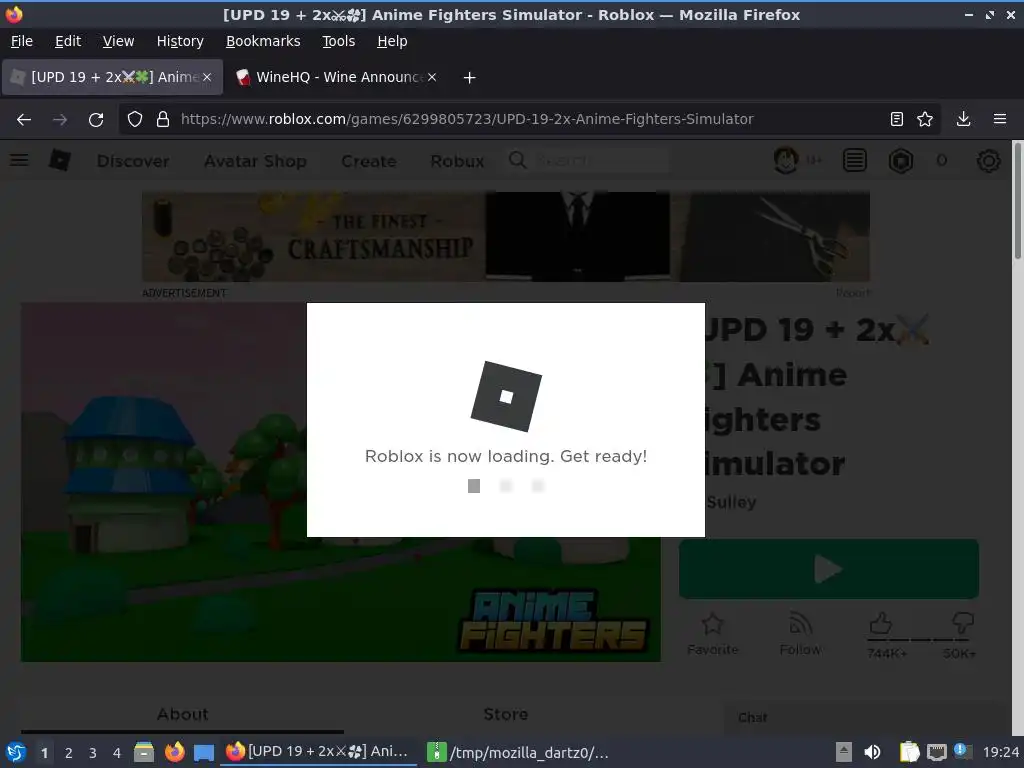
Task: Open the Roblox avatar profile icon
Action: point(786,160)
